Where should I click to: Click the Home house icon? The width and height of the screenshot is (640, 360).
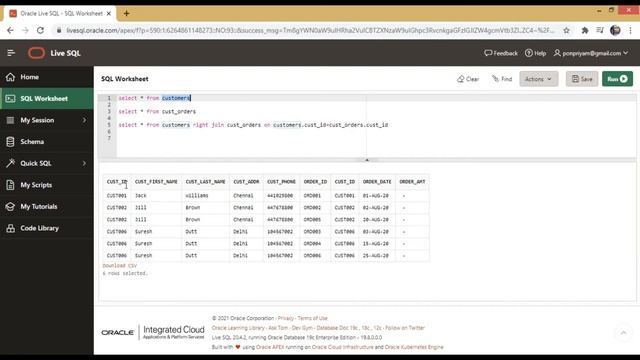pyautogui.click(x=11, y=77)
